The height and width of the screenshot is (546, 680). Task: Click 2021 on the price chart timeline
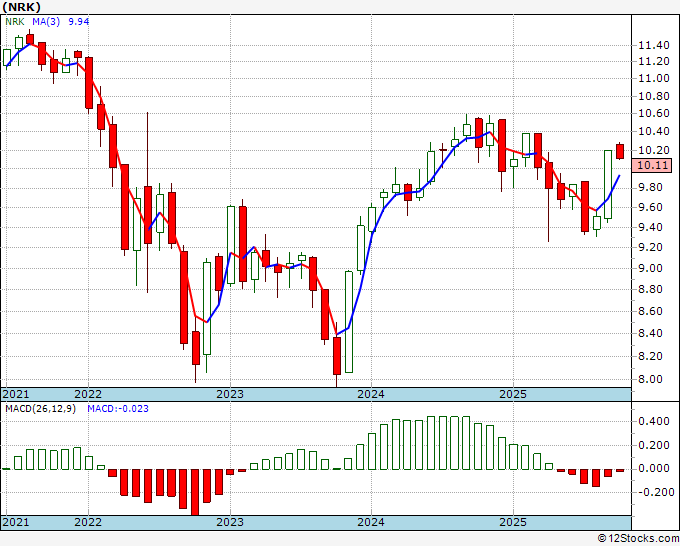coord(16,394)
